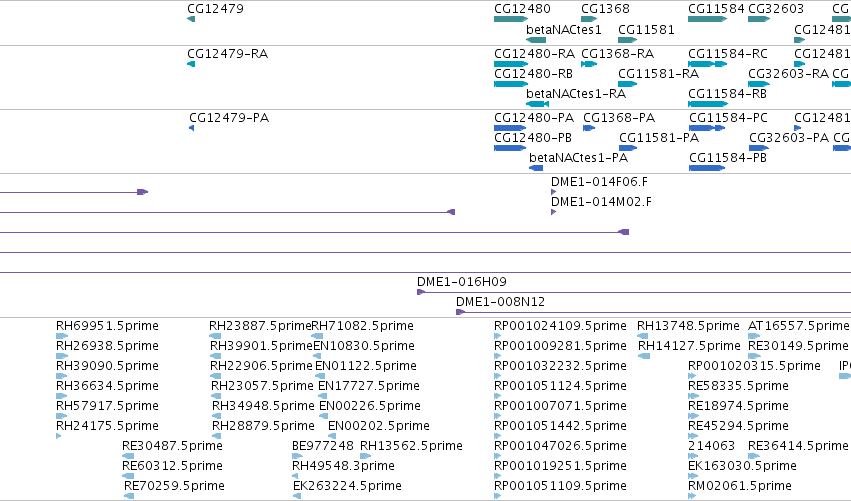Select the RH71082.5prime label

(x=363, y=326)
